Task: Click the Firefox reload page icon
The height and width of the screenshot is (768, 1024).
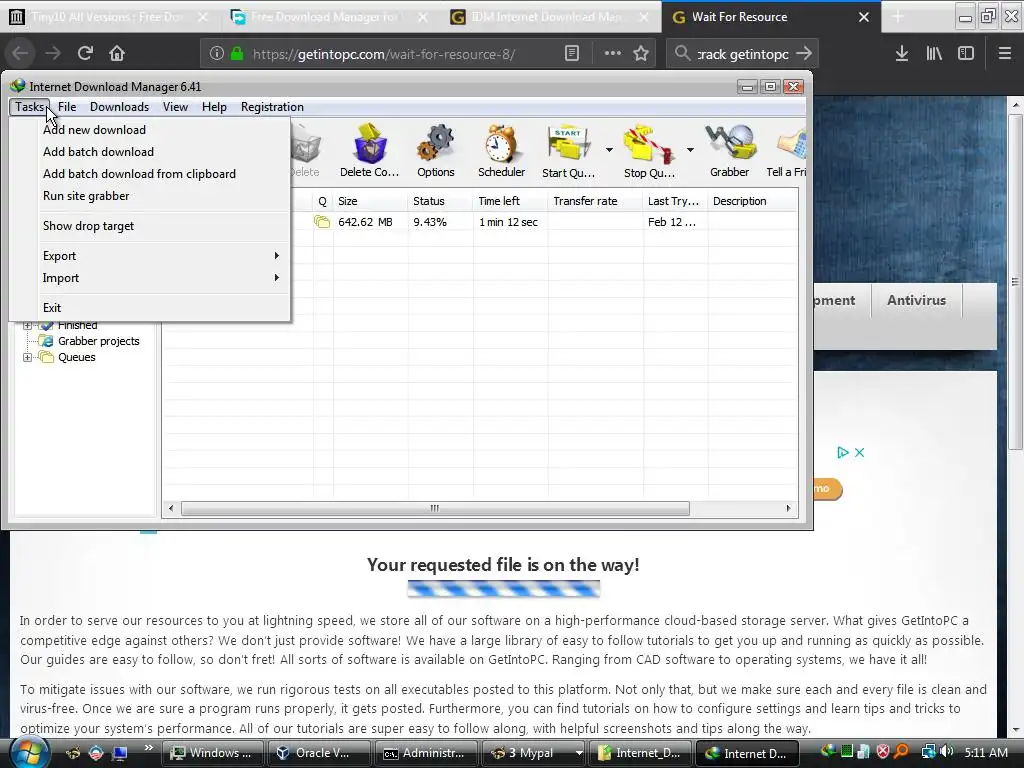Action: coord(85,53)
